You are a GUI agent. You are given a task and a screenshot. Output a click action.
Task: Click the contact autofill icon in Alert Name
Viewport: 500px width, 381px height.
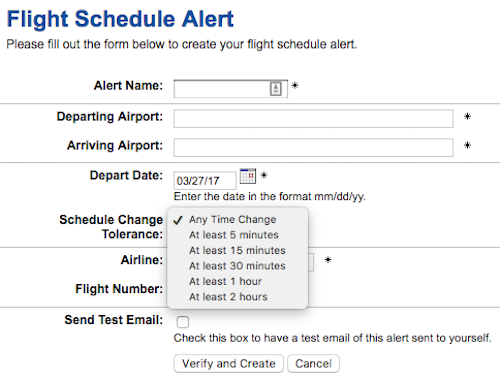(x=276, y=89)
